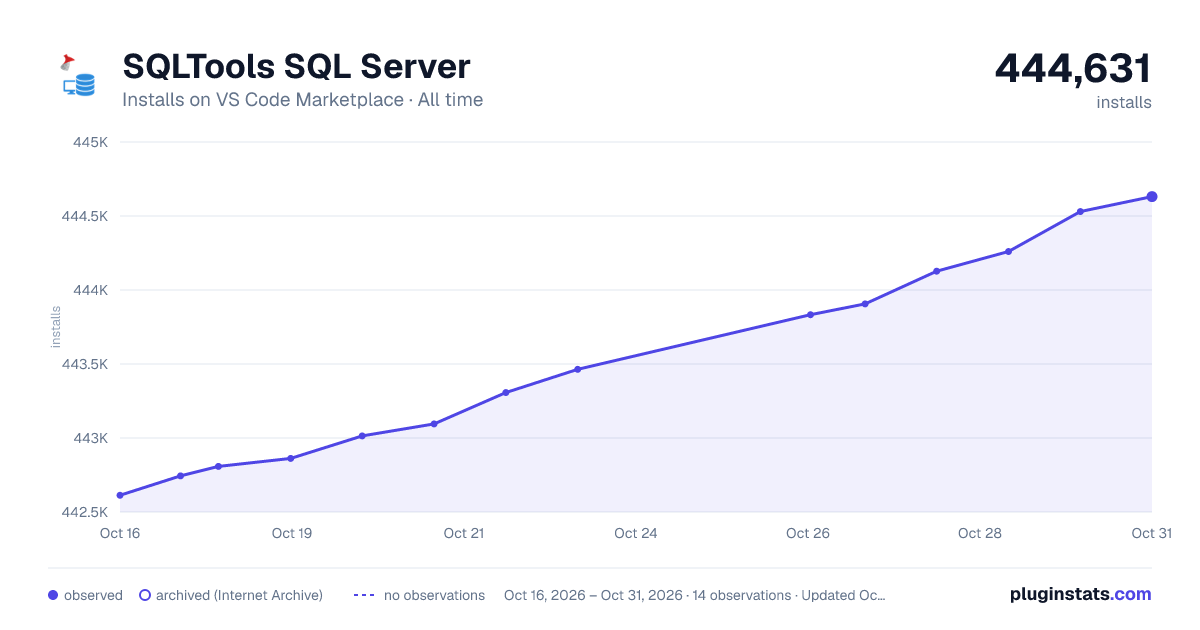
Task: Click the vertical 'installs' axis title
Action: (x=56, y=327)
